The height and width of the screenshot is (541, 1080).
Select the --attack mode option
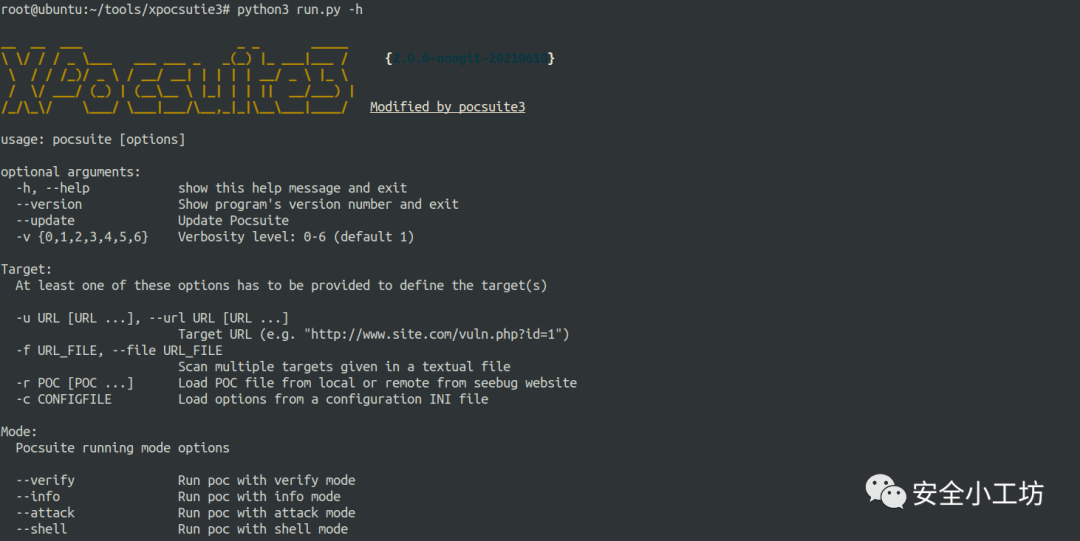point(45,513)
